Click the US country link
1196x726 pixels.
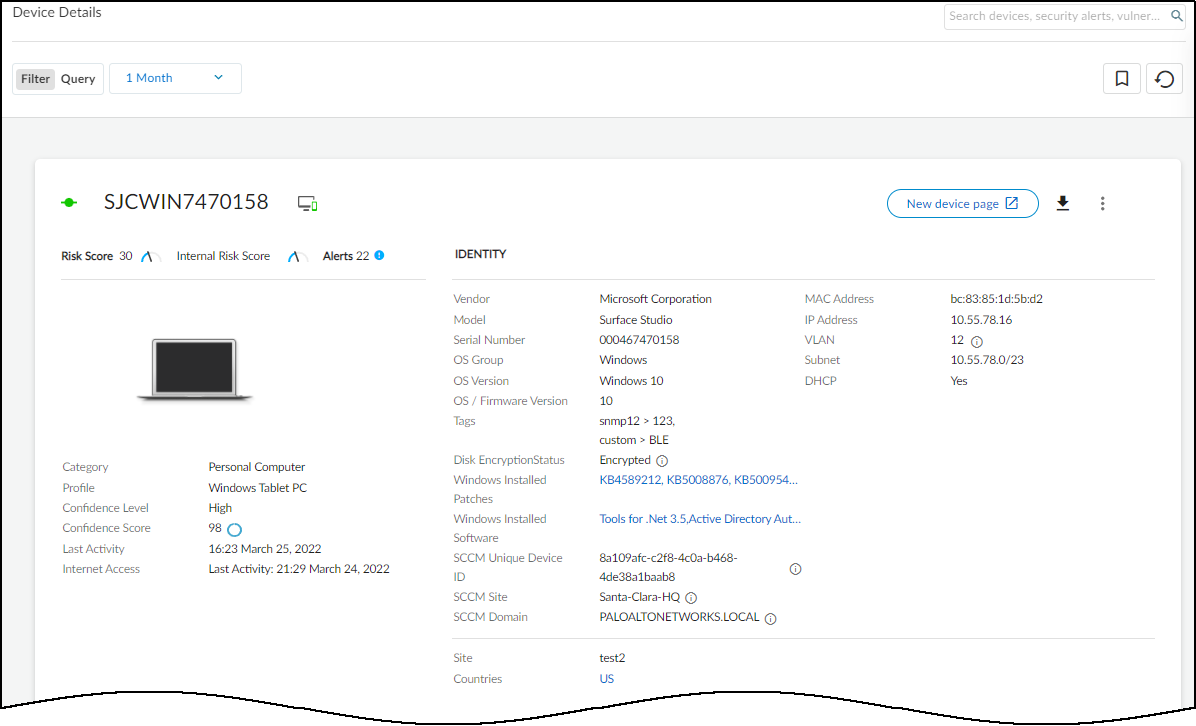click(606, 679)
